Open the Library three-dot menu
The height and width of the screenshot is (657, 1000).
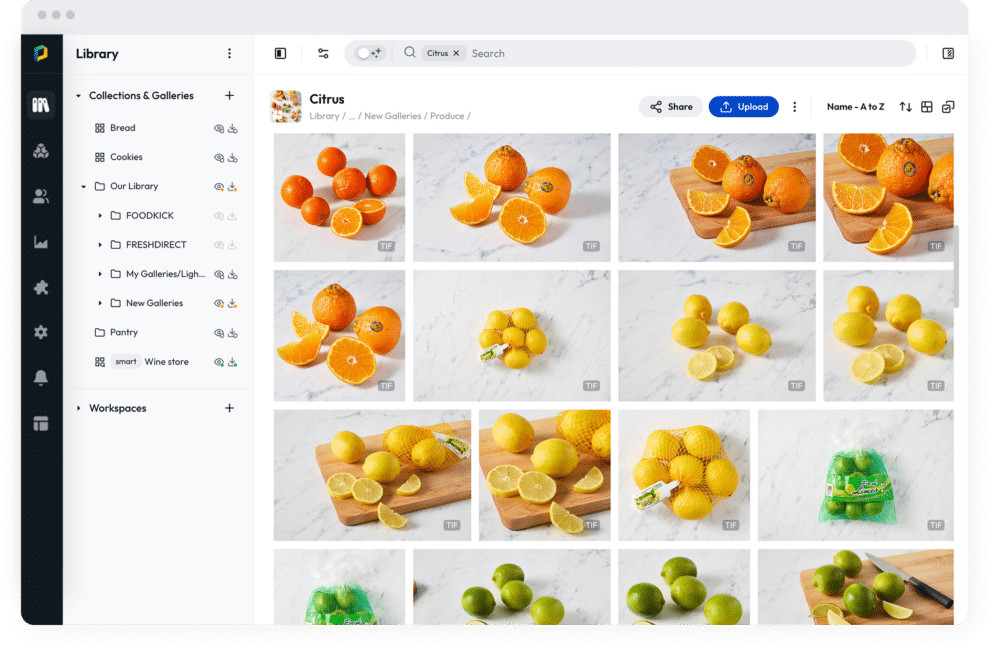(229, 54)
